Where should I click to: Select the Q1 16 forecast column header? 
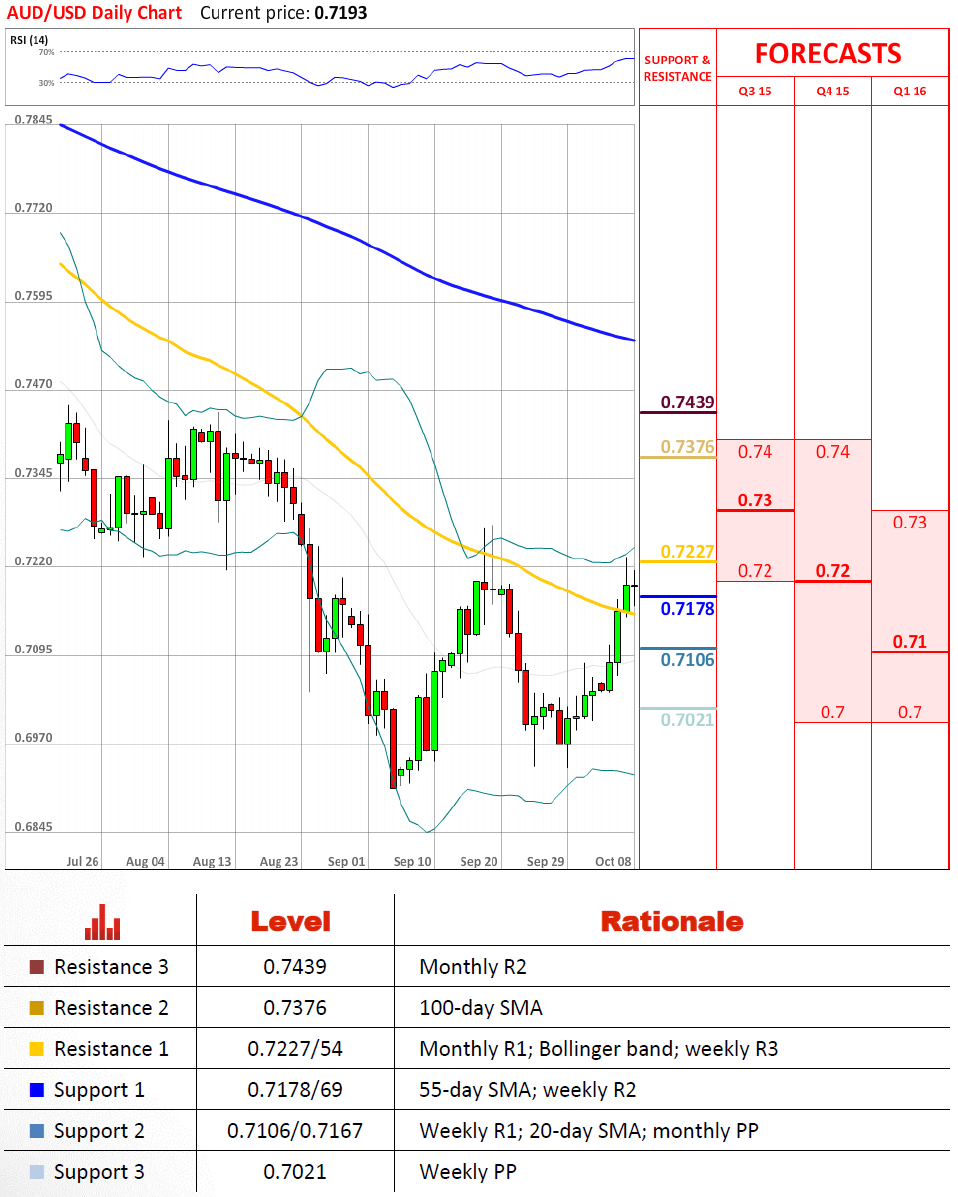point(910,91)
